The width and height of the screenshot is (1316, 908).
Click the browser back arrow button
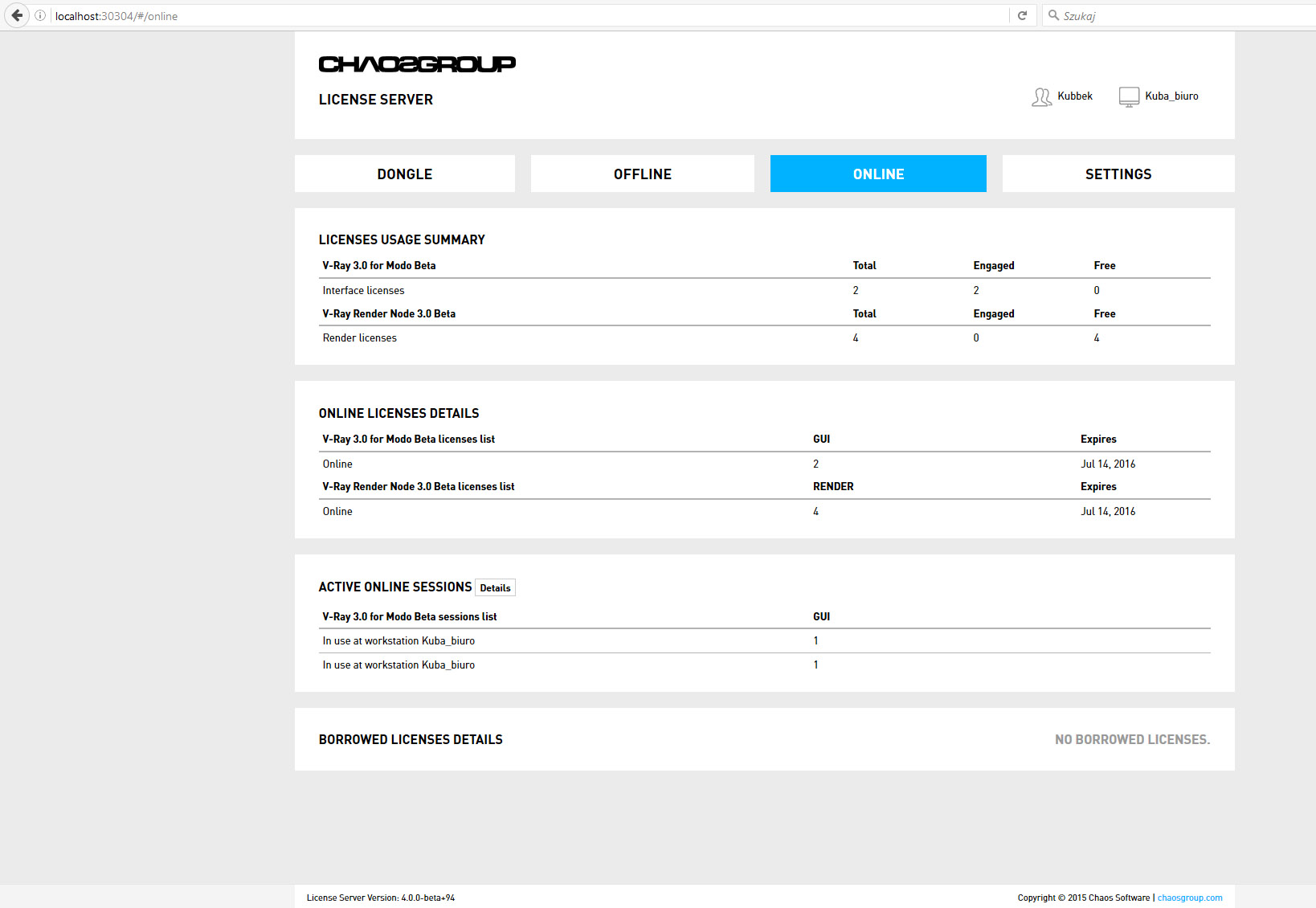17,15
